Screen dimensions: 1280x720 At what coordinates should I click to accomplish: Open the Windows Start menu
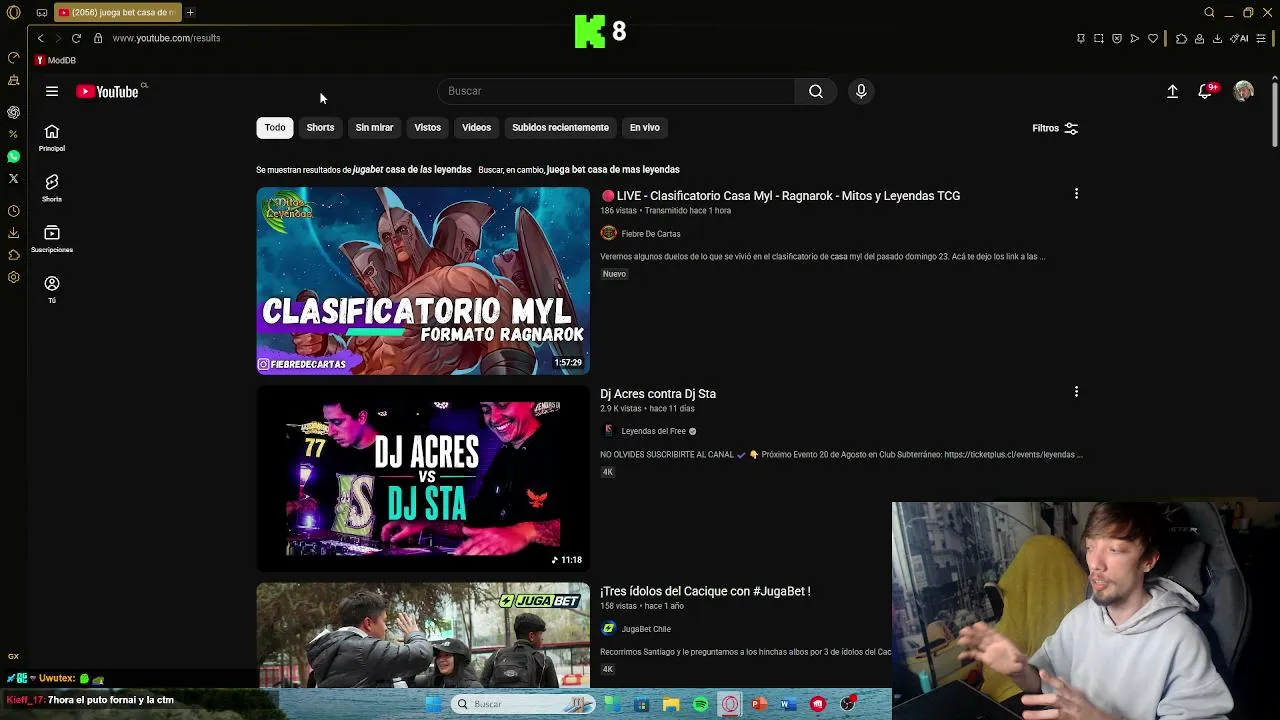pyautogui.click(x=433, y=704)
